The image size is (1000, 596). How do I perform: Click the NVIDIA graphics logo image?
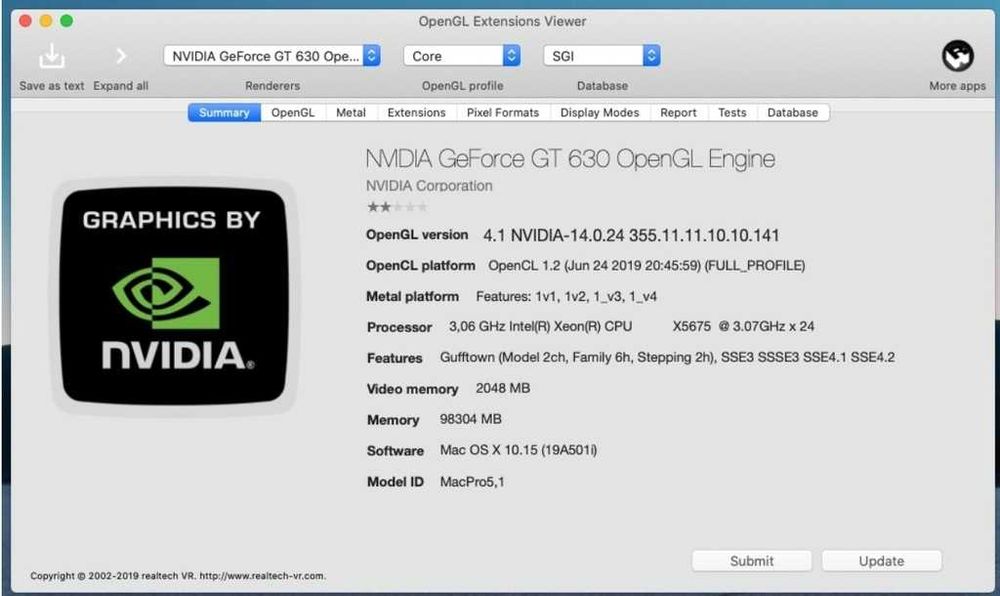tap(173, 296)
